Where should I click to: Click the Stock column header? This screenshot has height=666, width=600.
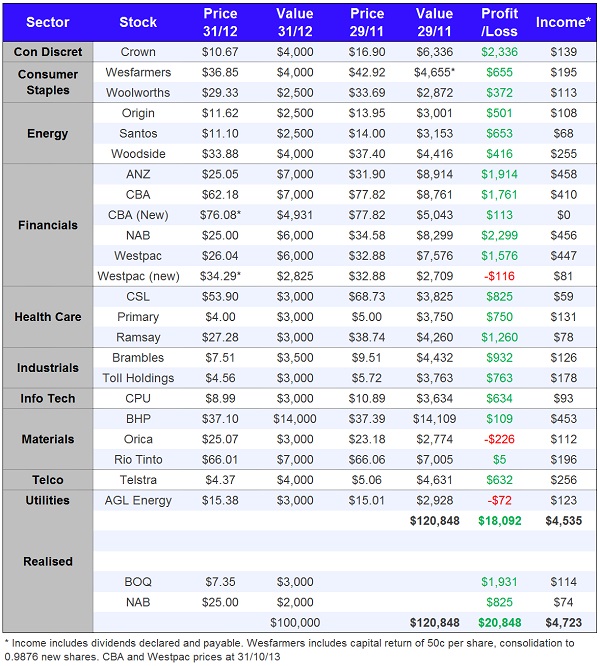tap(138, 22)
